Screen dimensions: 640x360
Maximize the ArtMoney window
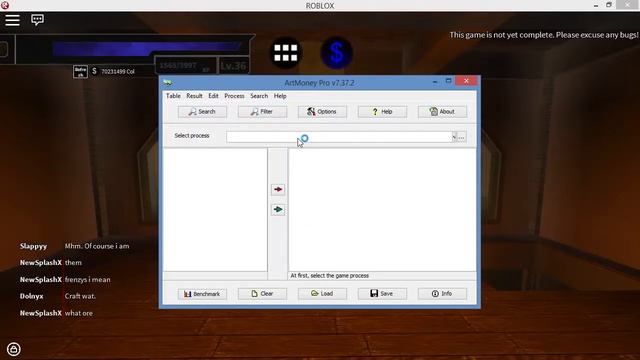tap(448, 81)
